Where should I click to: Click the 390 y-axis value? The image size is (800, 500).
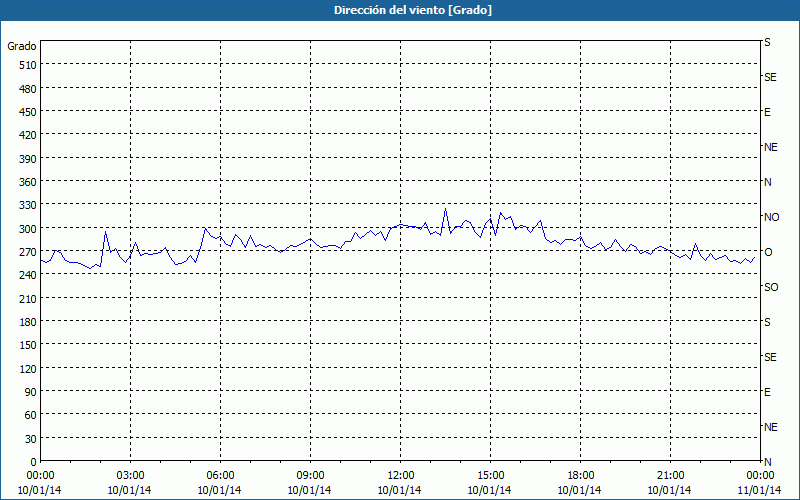pyautogui.click(x=28, y=159)
